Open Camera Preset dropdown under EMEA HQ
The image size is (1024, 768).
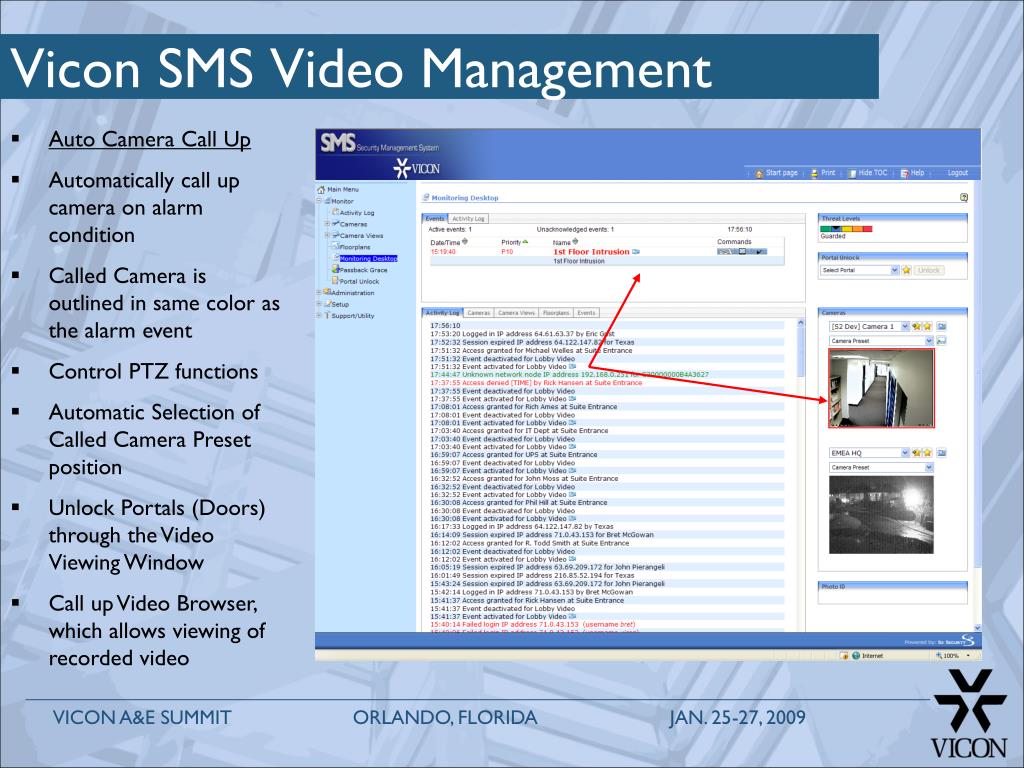(x=929, y=468)
